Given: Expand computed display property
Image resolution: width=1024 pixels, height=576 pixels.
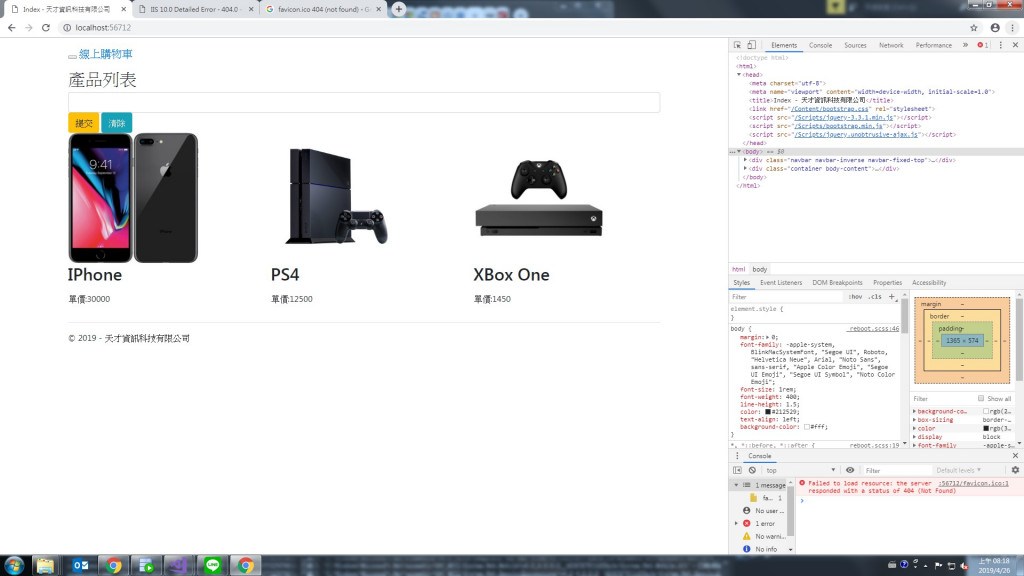Looking at the screenshot, I should [x=914, y=437].
